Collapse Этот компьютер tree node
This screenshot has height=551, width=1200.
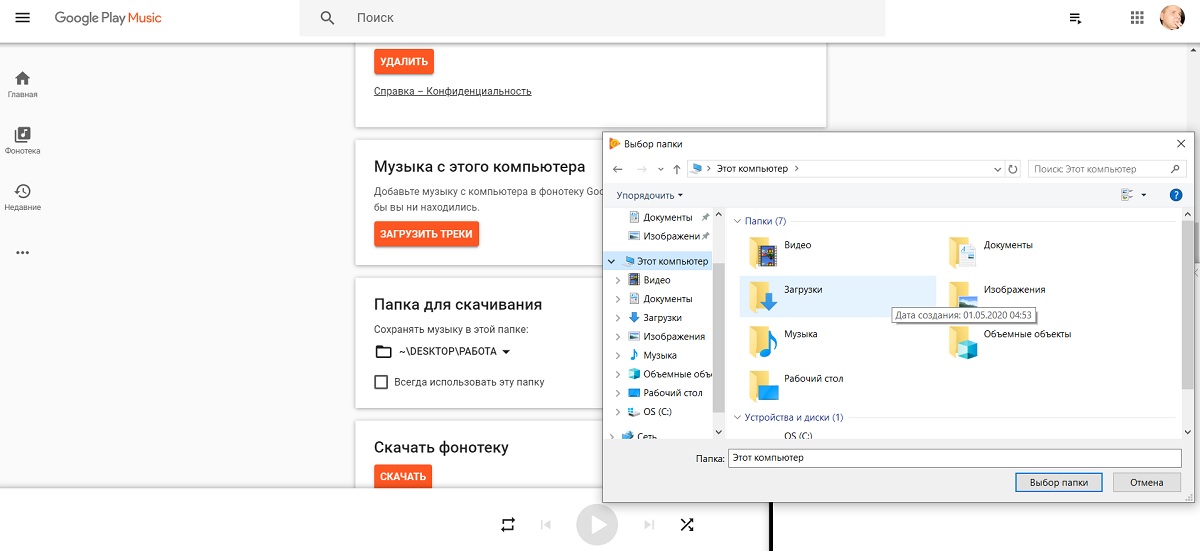611,261
